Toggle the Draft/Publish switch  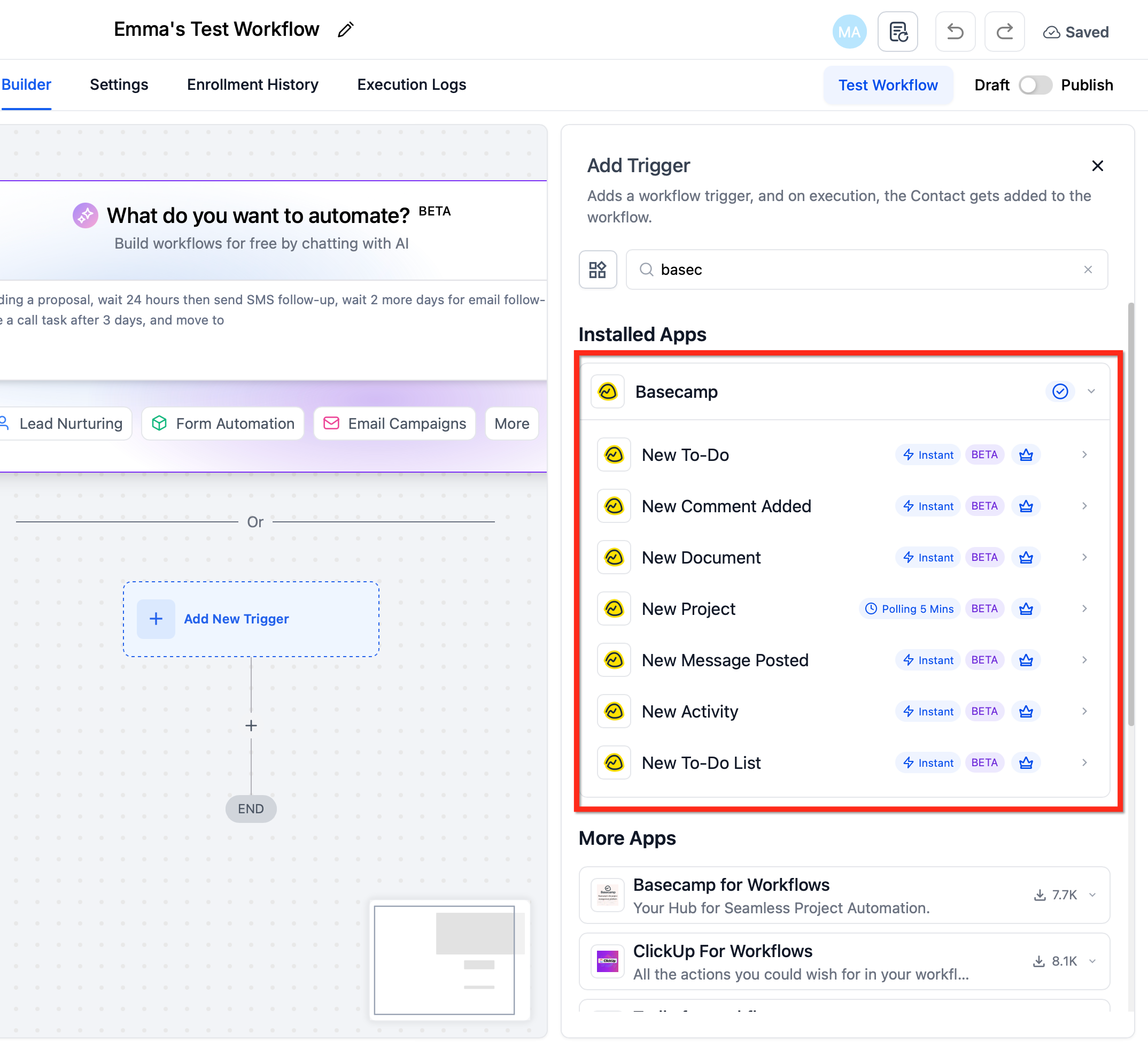(x=1035, y=85)
